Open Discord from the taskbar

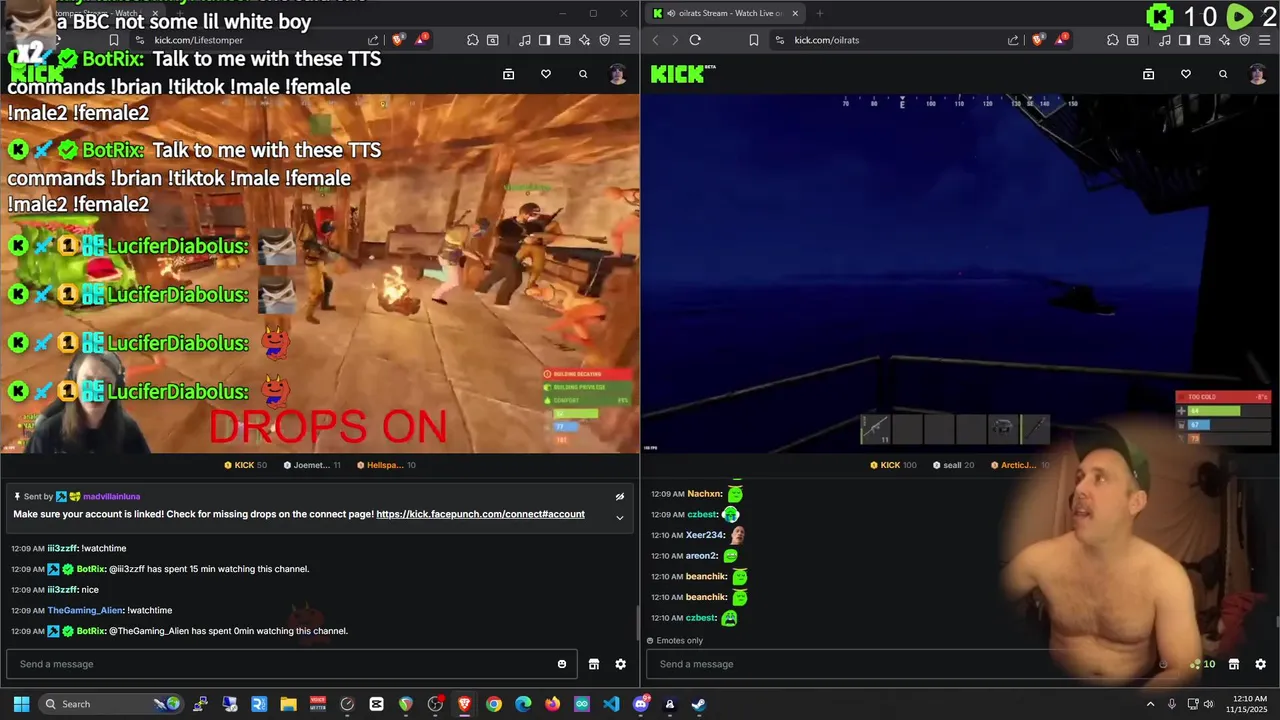point(640,704)
